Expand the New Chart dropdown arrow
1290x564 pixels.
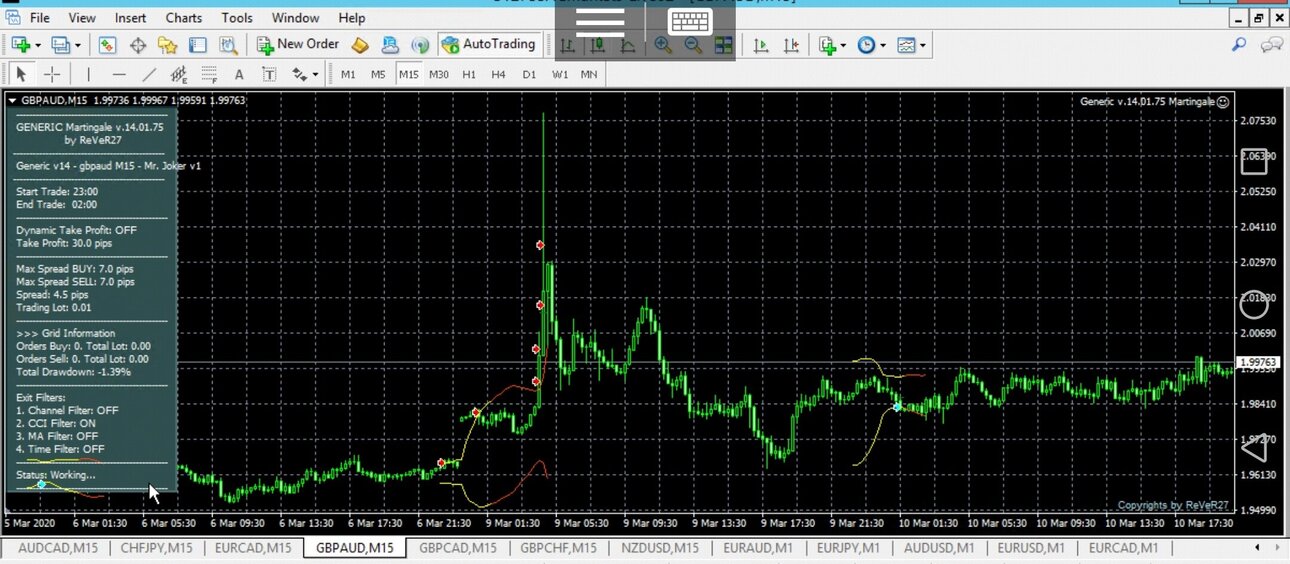pyautogui.click(x=38, y=45)
